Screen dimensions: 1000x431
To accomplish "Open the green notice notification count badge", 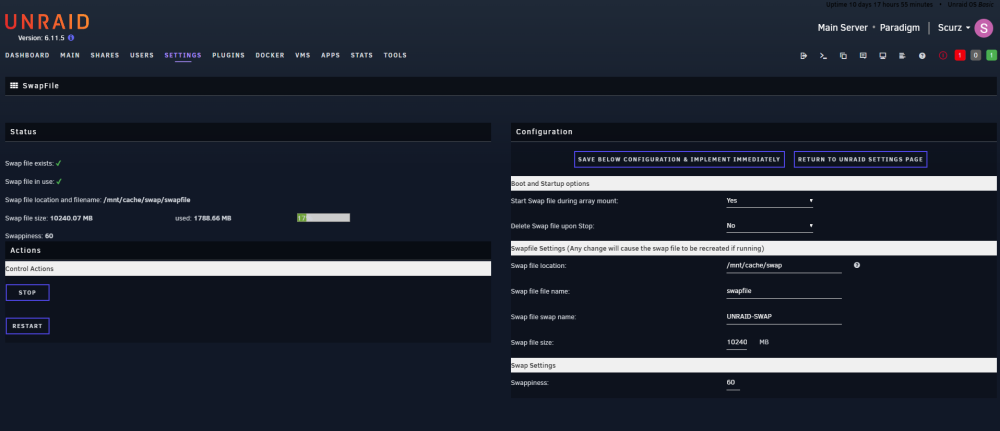I will tap(991, 56).
